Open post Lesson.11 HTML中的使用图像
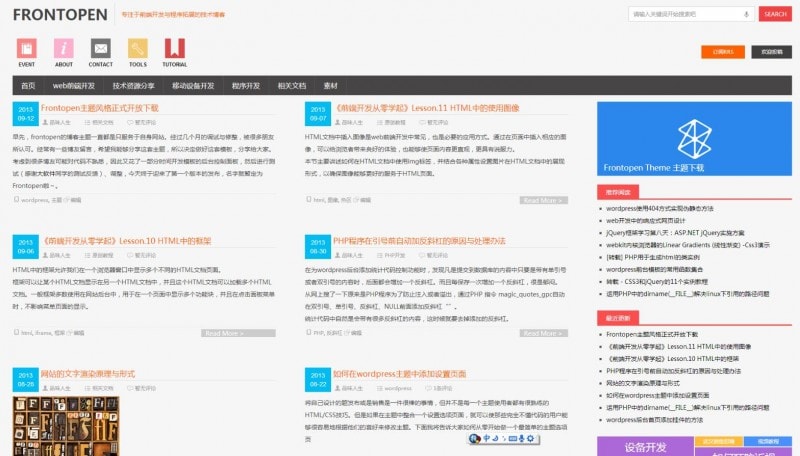Image resolution: width=800 pixels, height=456 pixels. tap(426, 108)
